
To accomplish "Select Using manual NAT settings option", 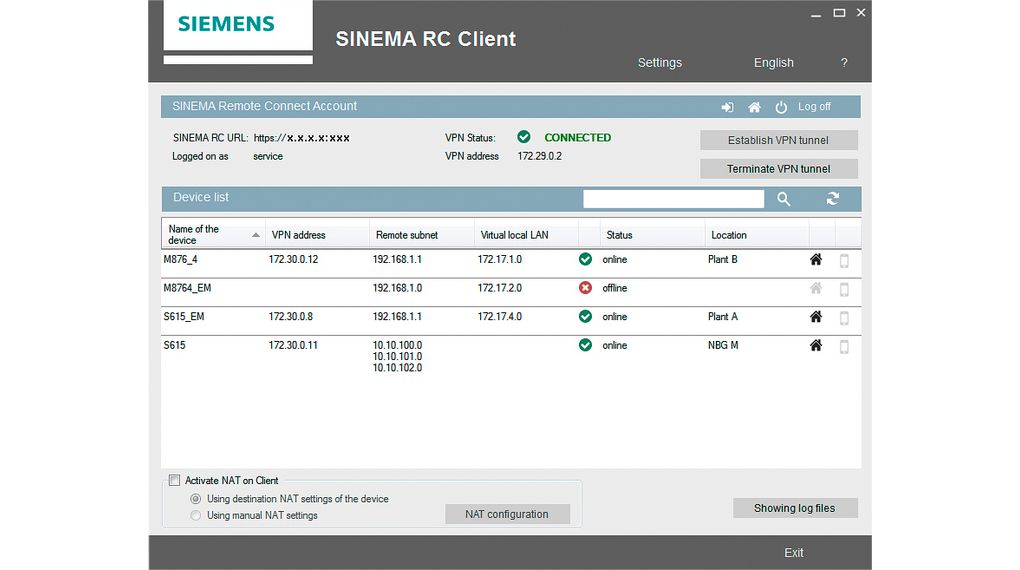I will coord(195,515).
